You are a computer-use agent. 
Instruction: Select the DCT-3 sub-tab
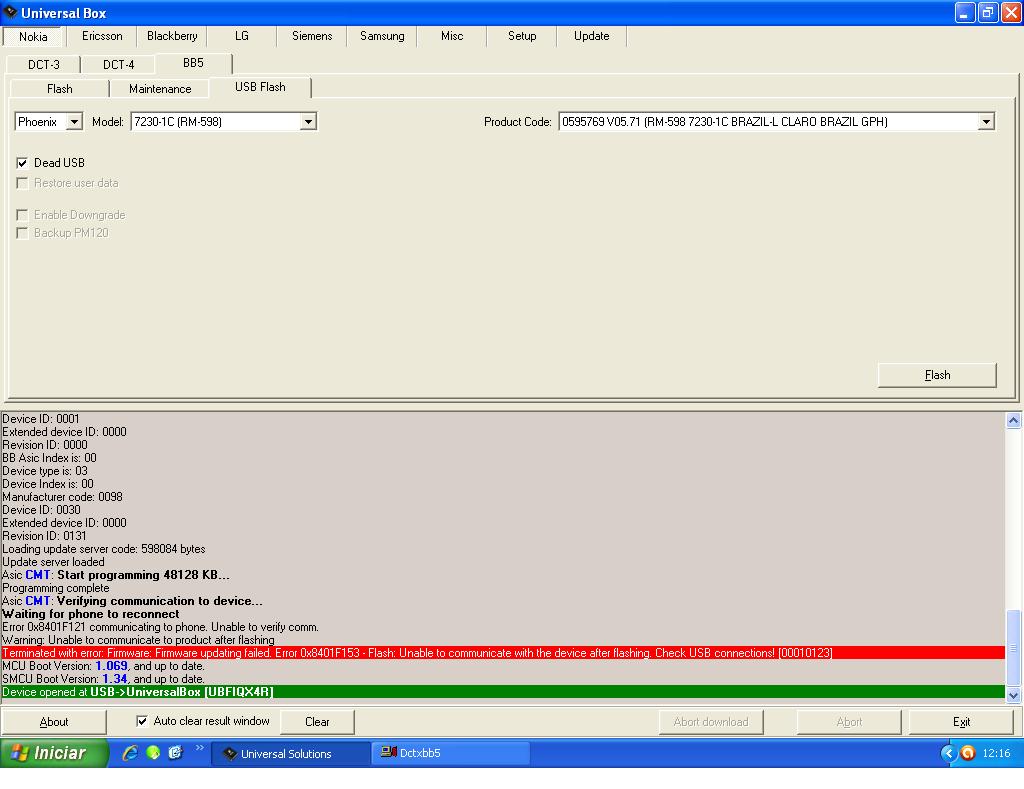[44, 65]
